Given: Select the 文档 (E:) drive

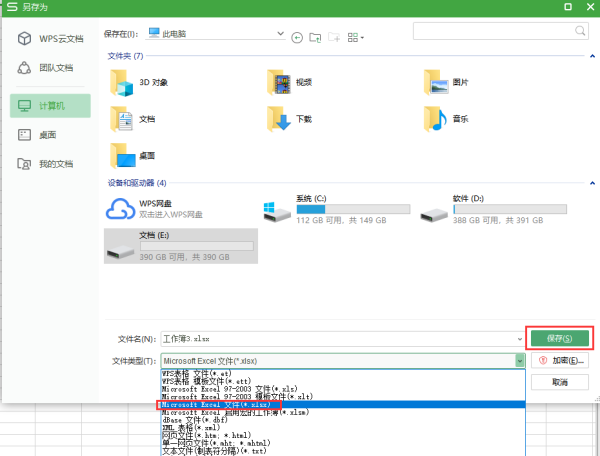Looking at the screenshot, I should (181, 246).
